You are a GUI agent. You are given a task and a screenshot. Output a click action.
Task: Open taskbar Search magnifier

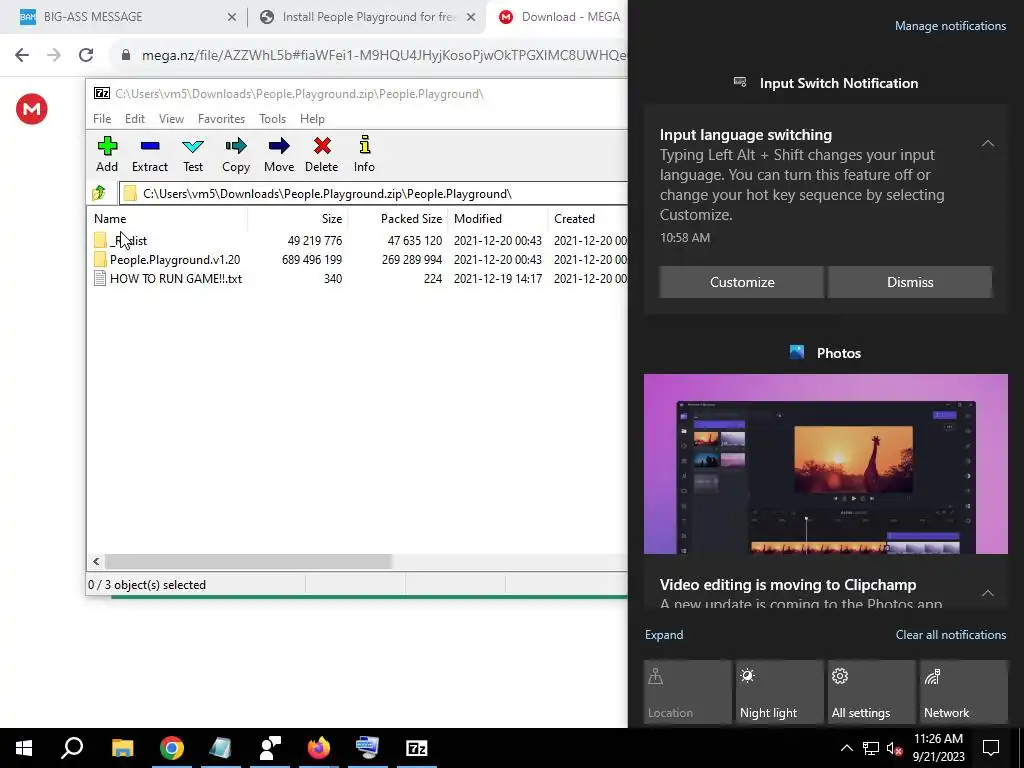pos(72,748)
